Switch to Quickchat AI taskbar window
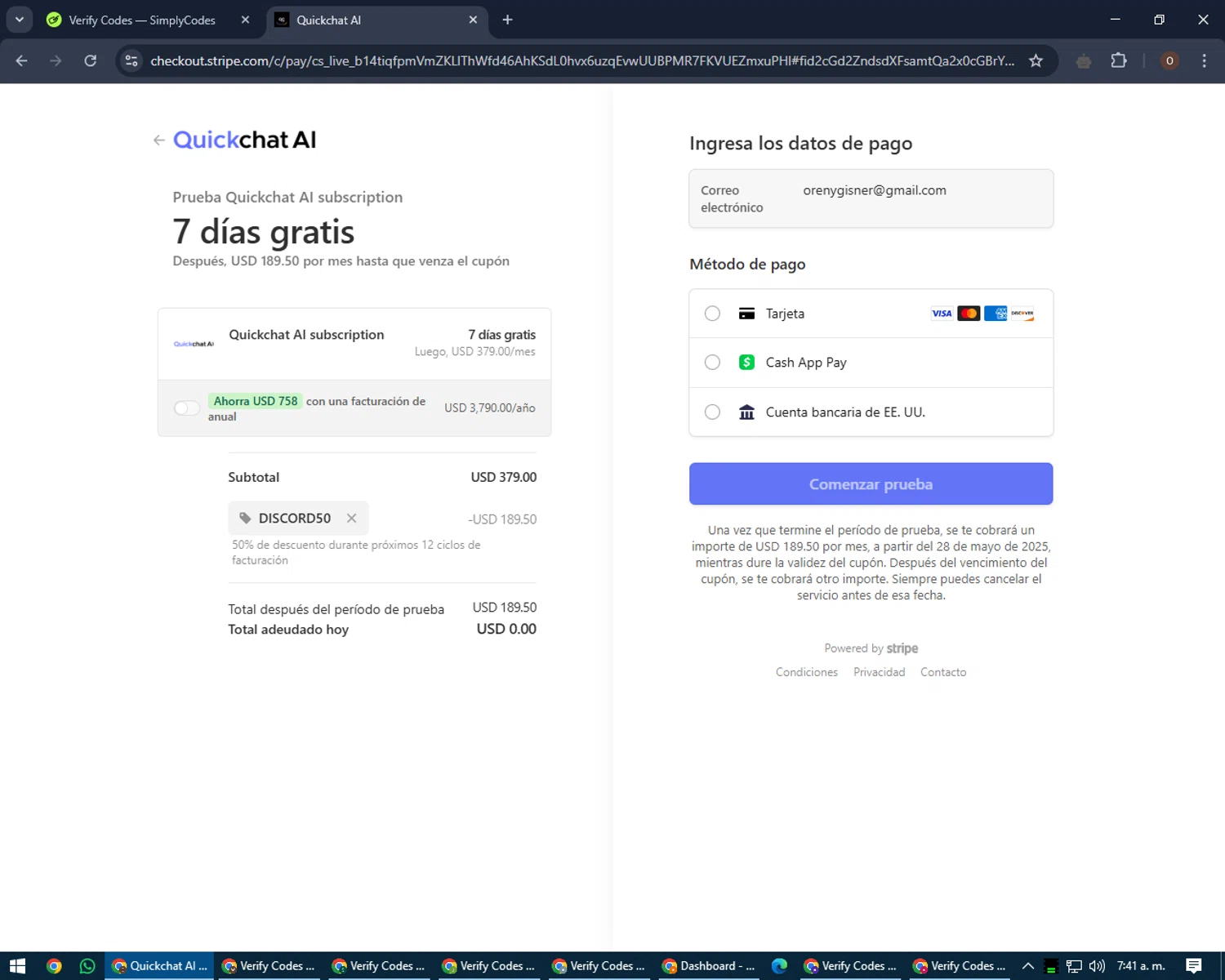This screenshot has height=980, width=1225. click(160, 966)
